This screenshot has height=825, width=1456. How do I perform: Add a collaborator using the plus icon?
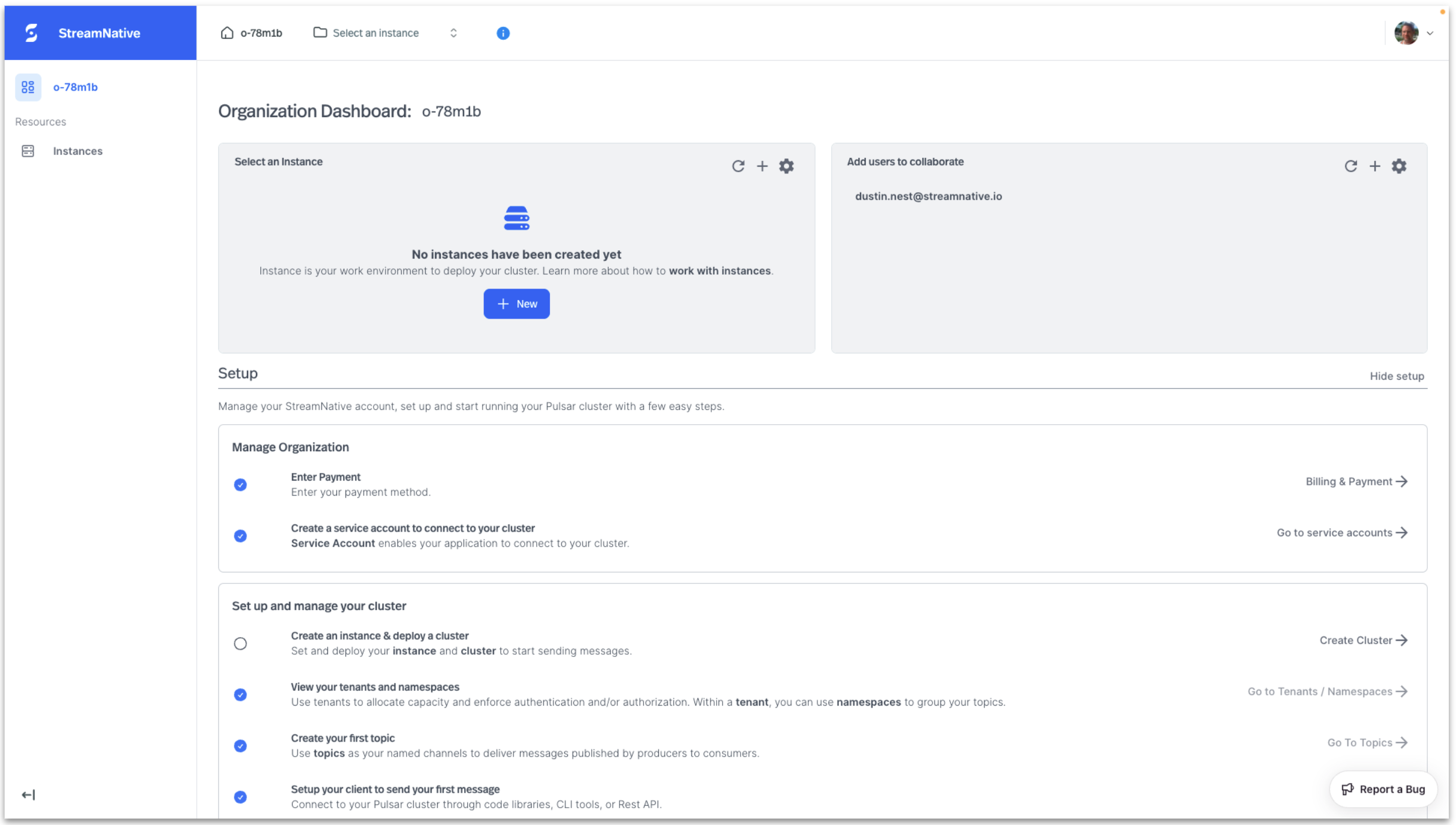coord(1375,166)
